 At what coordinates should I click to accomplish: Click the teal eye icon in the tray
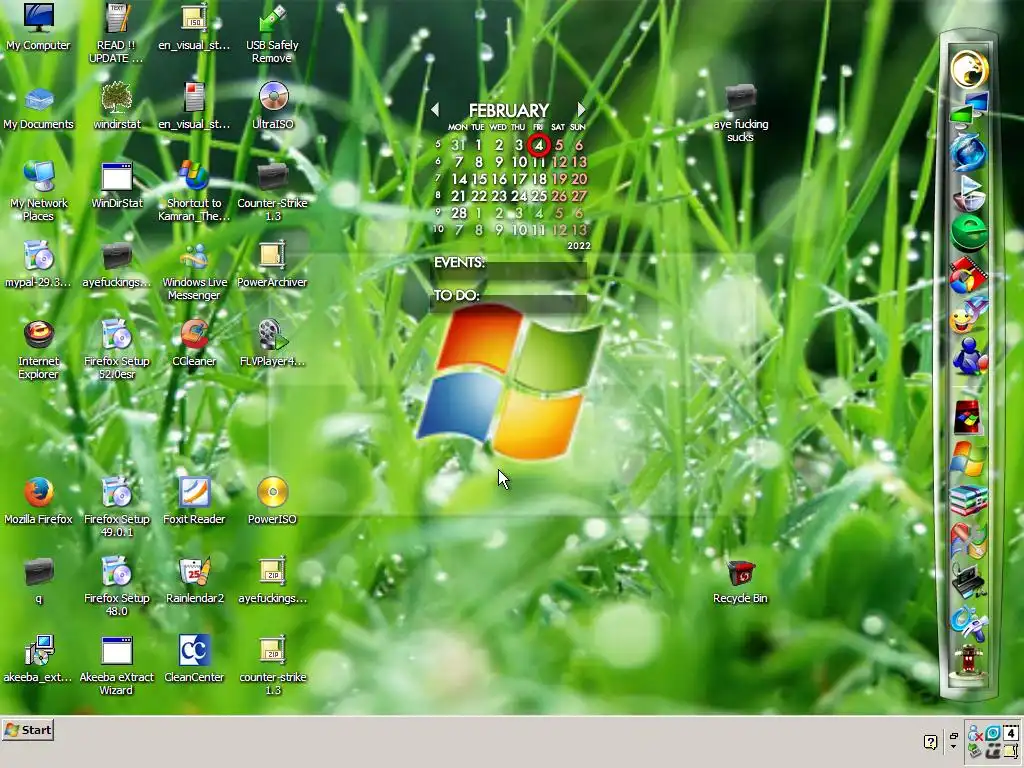[993, 733]
